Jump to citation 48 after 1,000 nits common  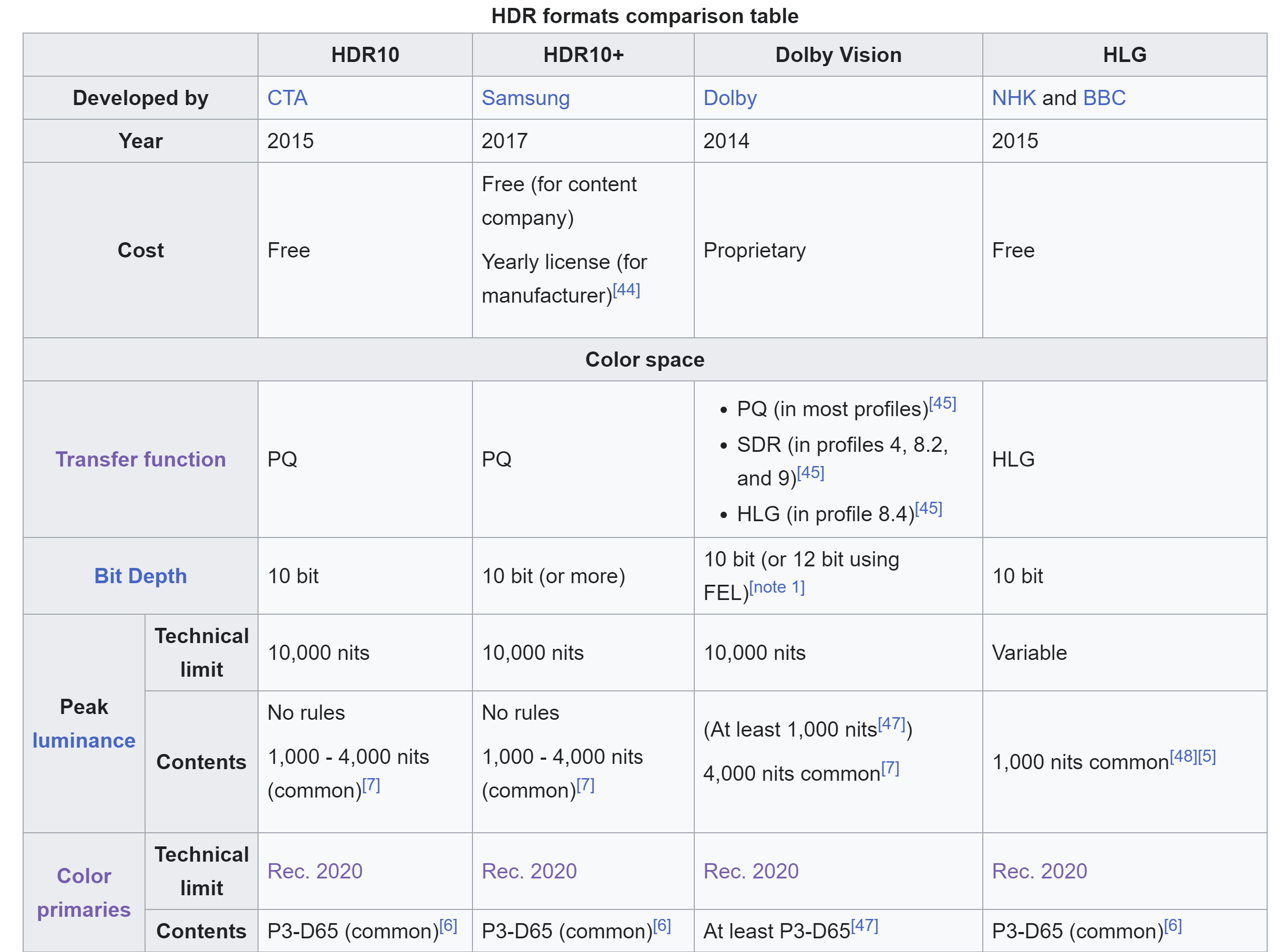[x=1183, y=757]
